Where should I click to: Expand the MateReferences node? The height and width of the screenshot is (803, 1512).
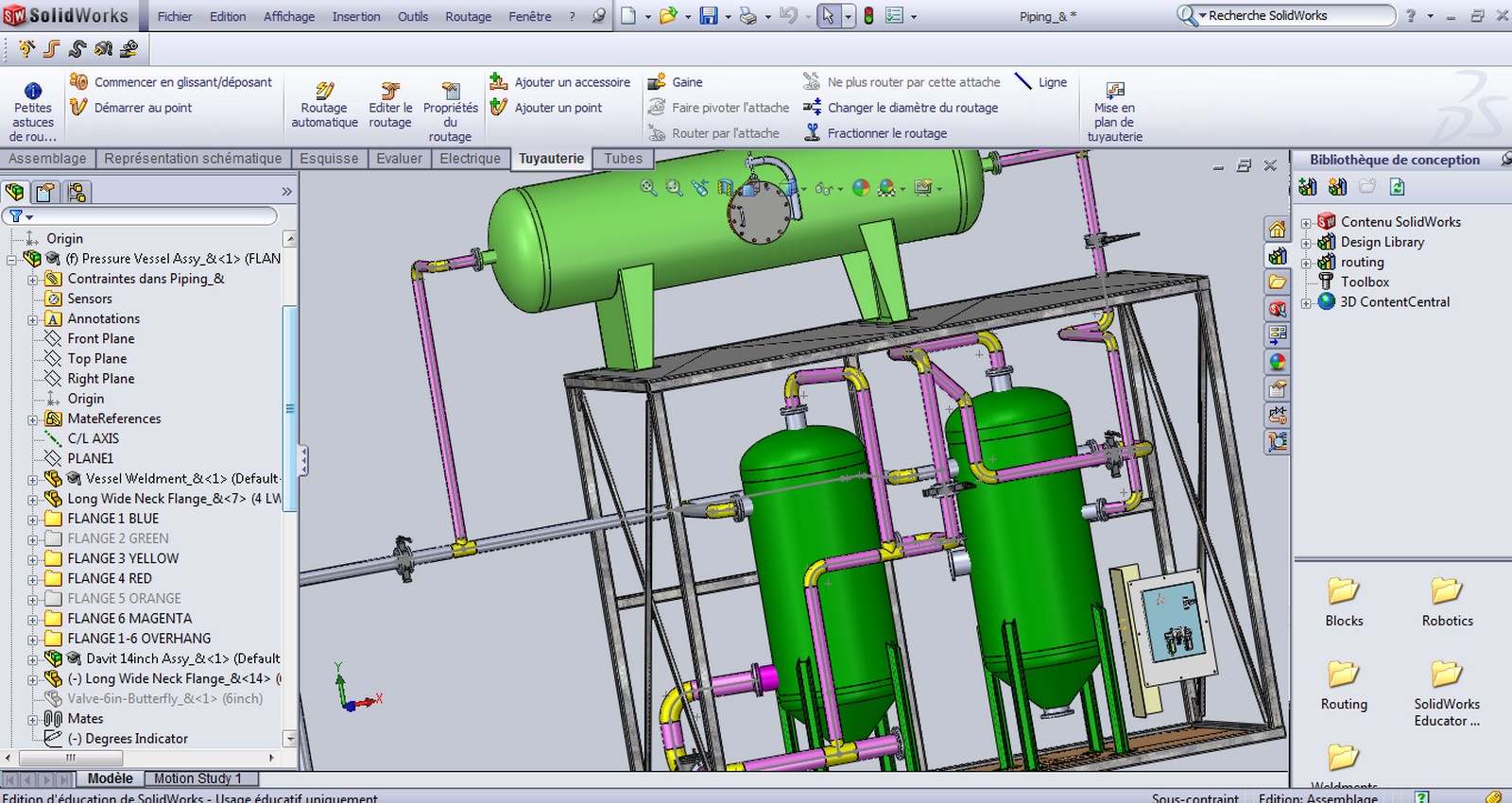coord(33,419)
